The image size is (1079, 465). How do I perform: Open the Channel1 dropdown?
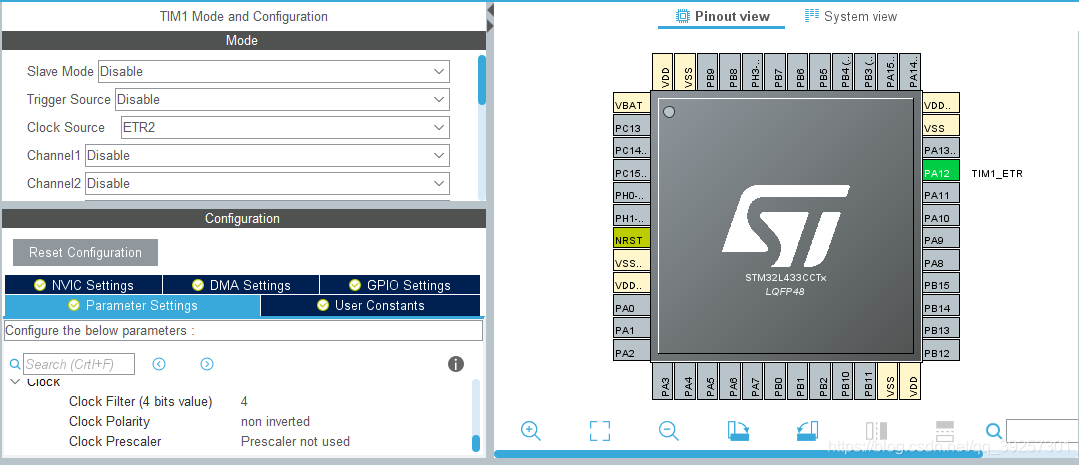coord(267,155)
